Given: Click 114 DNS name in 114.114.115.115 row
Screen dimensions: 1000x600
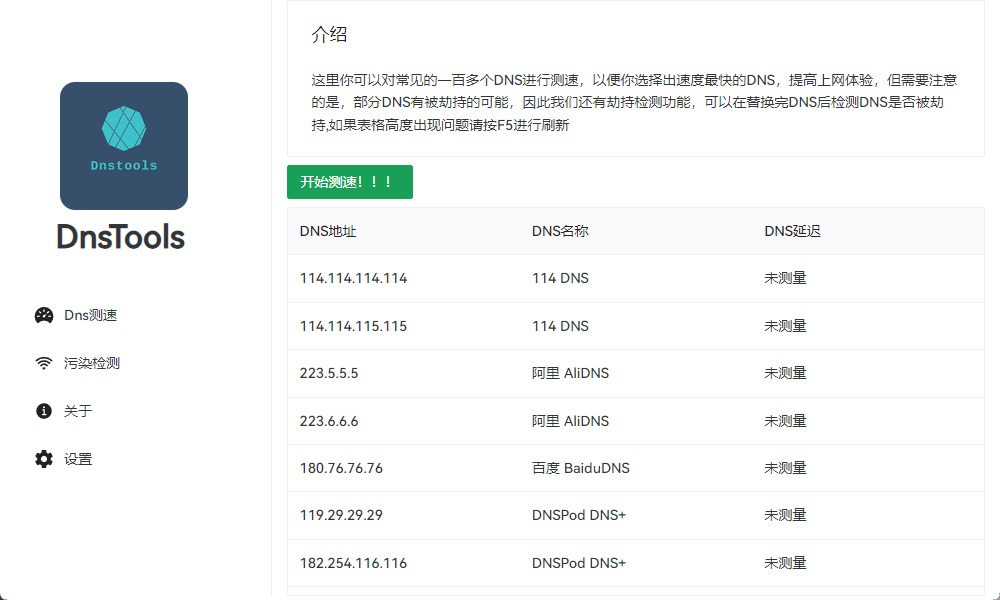Looking at the screenshot, I should click(560, 326).
